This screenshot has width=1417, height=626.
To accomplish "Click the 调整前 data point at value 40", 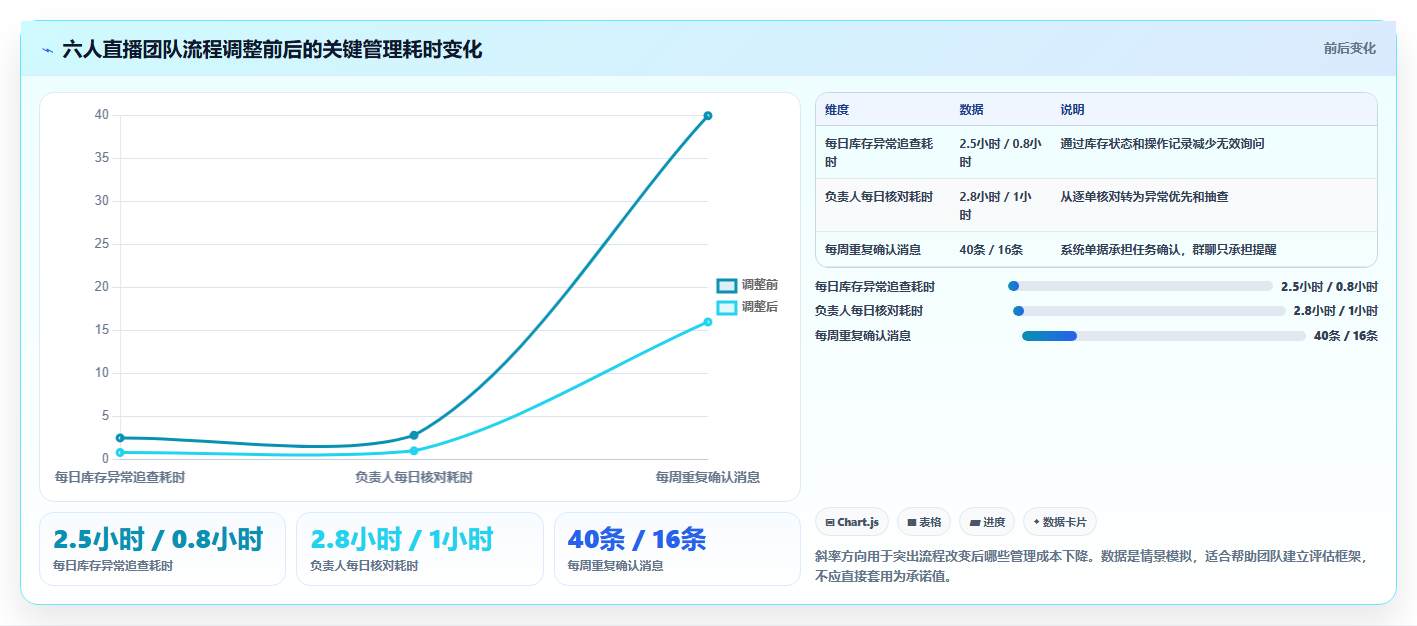I will pyautogui.click(x=708, y=116).
